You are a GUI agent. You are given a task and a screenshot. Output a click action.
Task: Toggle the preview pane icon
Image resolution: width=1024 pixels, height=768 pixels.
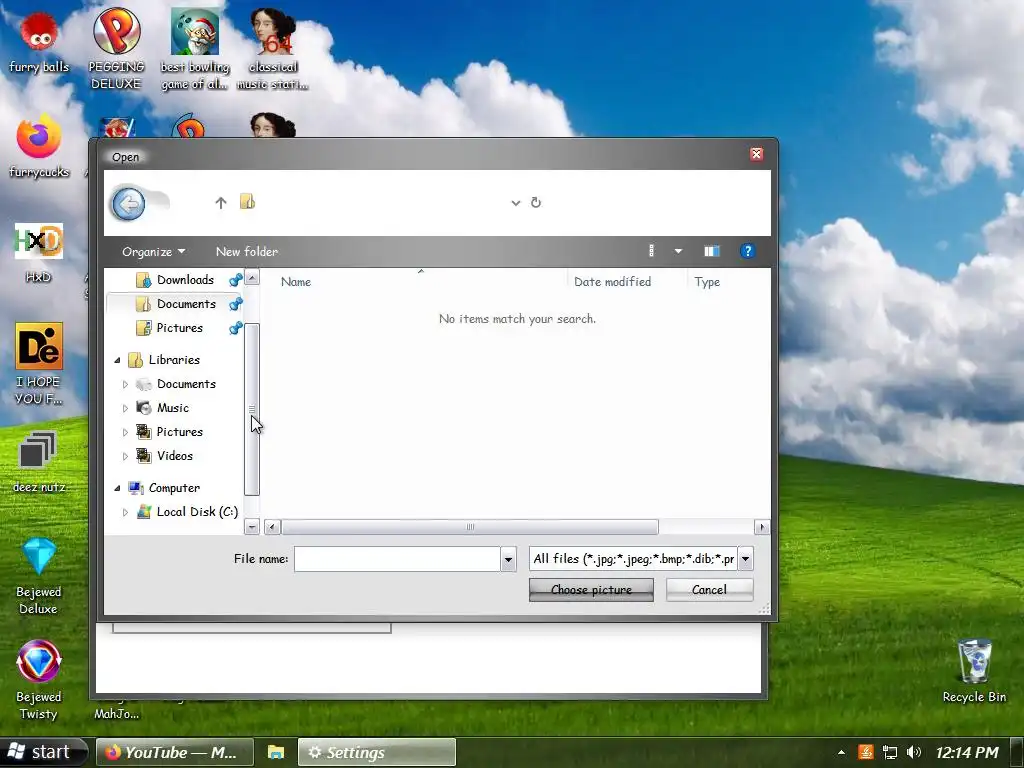tap(711, 251)
